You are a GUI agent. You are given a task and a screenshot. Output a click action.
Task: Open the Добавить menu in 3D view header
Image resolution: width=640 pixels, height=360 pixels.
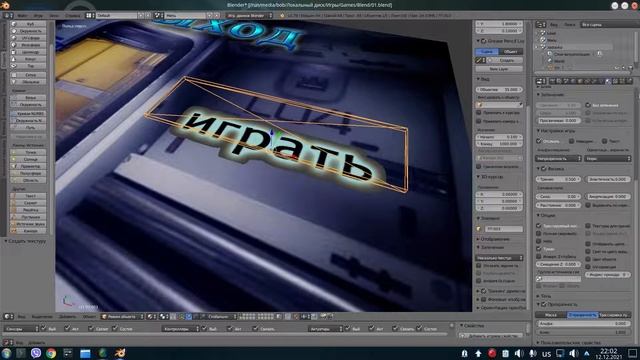(68, 316)
